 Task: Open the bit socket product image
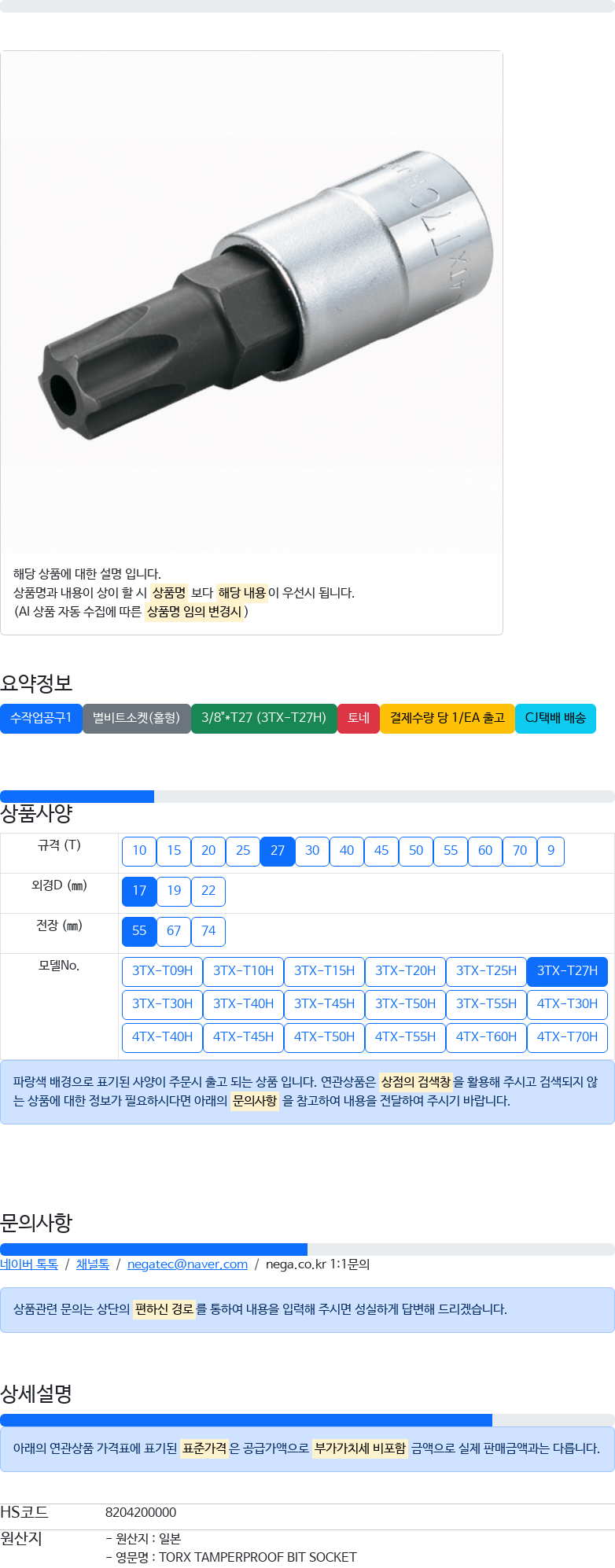(252, 303)
